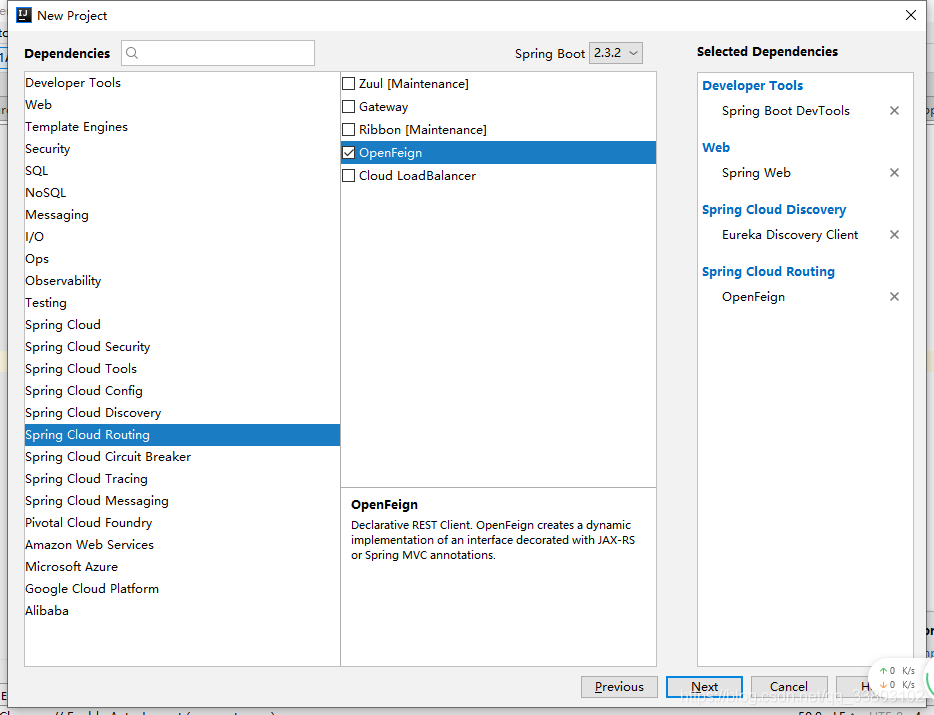934x715 pixels.
Task: Select Spring Cloud Routing category in list
Action: pyautogui.click(x=182, y=435)
